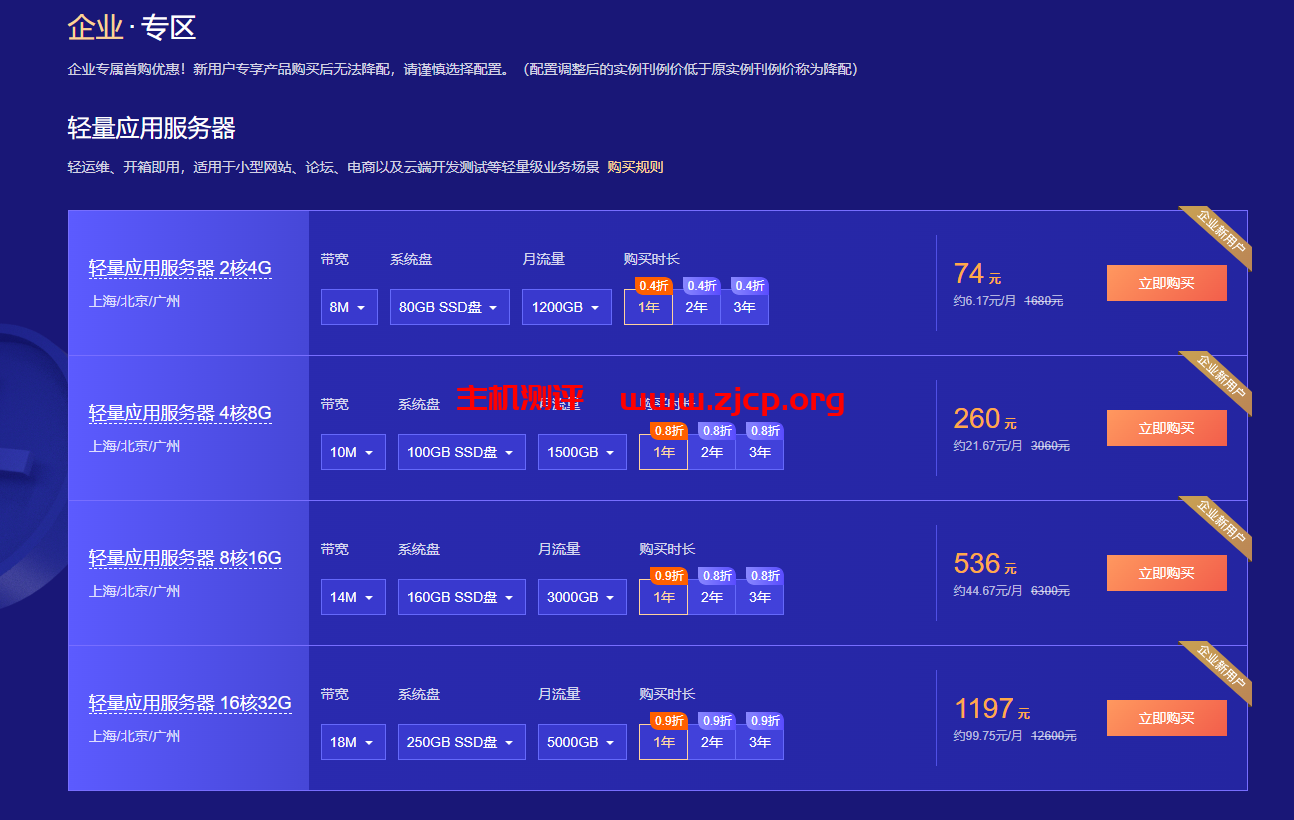Image resolution: width=1294 pixels, height=820 pixels.
Task: Select 3年 duration for 8核16G server
Action: point(760,597)
